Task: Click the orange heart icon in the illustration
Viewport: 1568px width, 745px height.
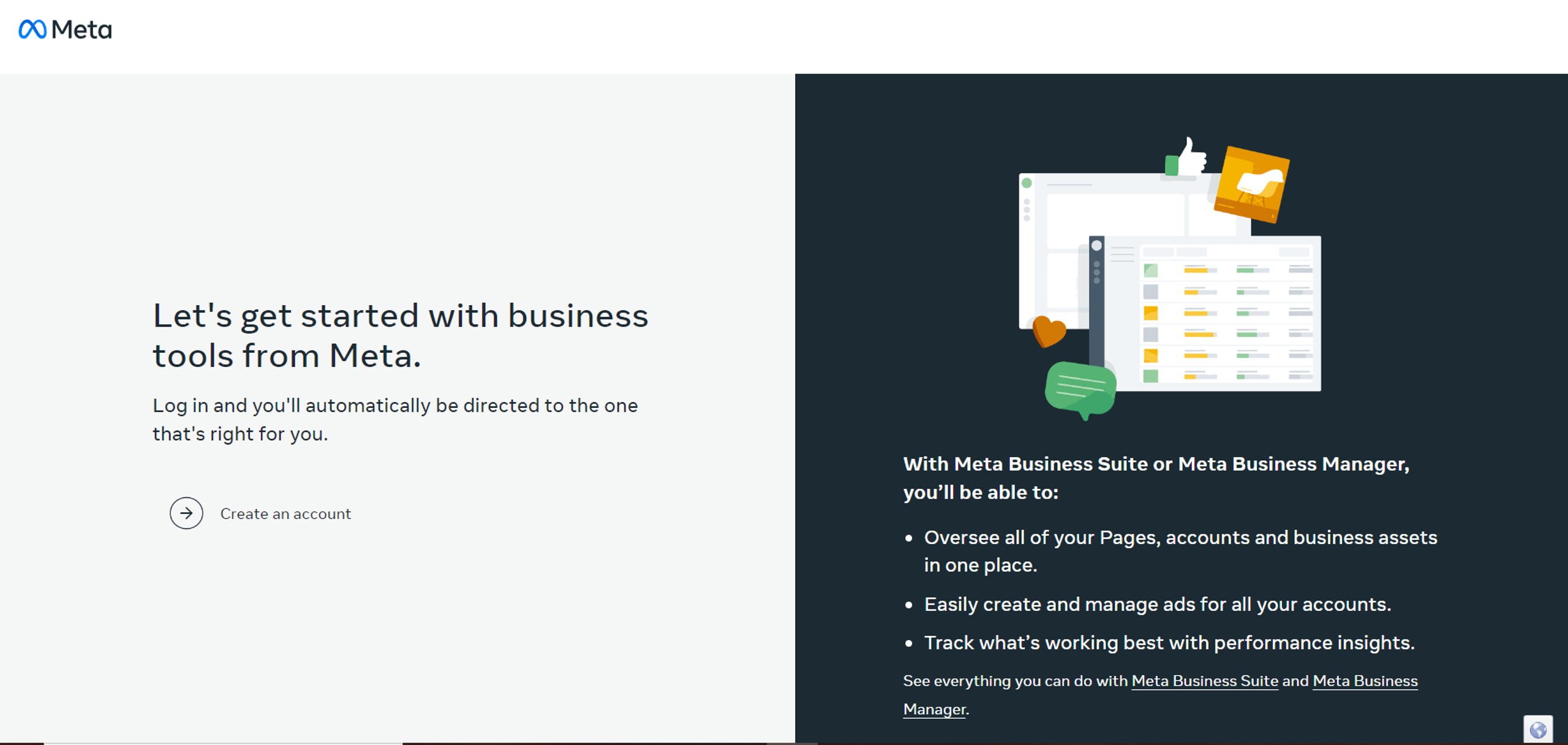Action: pos(1049,331)
